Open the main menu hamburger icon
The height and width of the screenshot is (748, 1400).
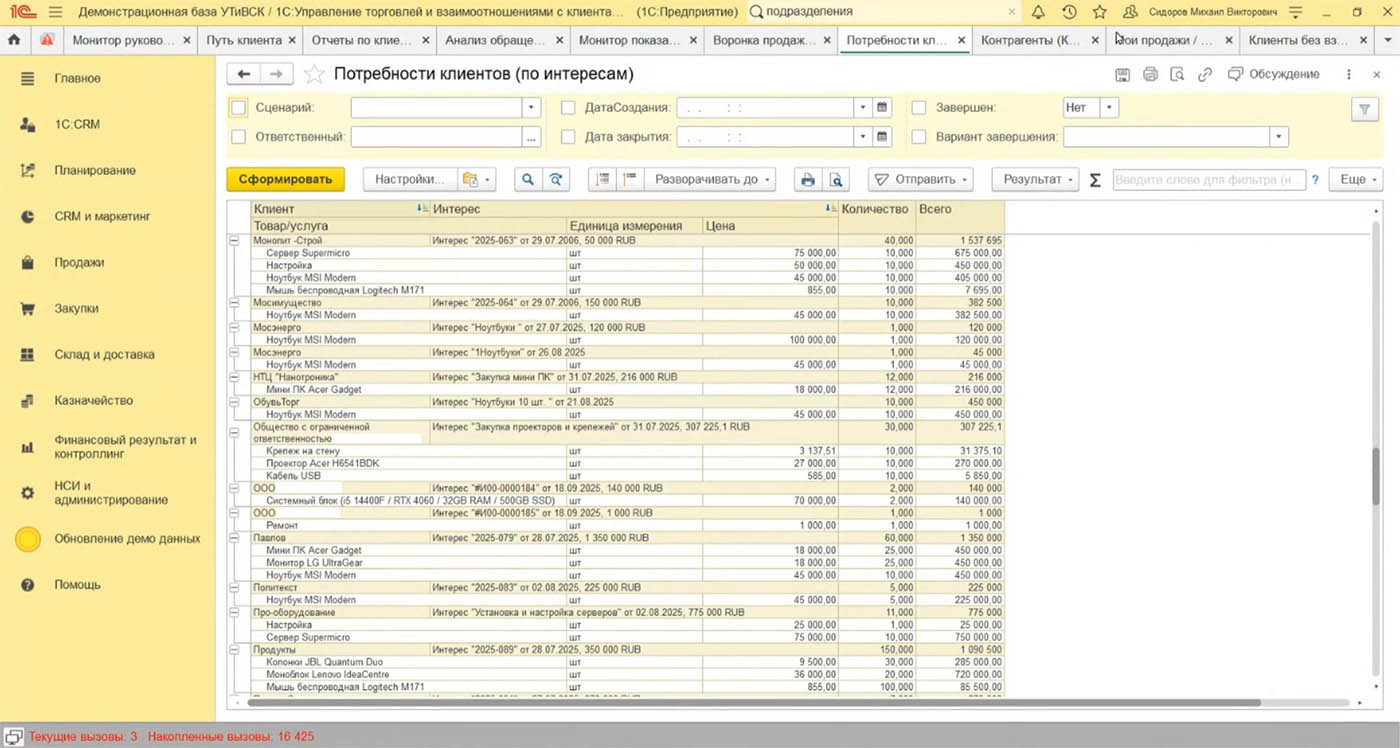pyautogui.click(x=54, y=12)
